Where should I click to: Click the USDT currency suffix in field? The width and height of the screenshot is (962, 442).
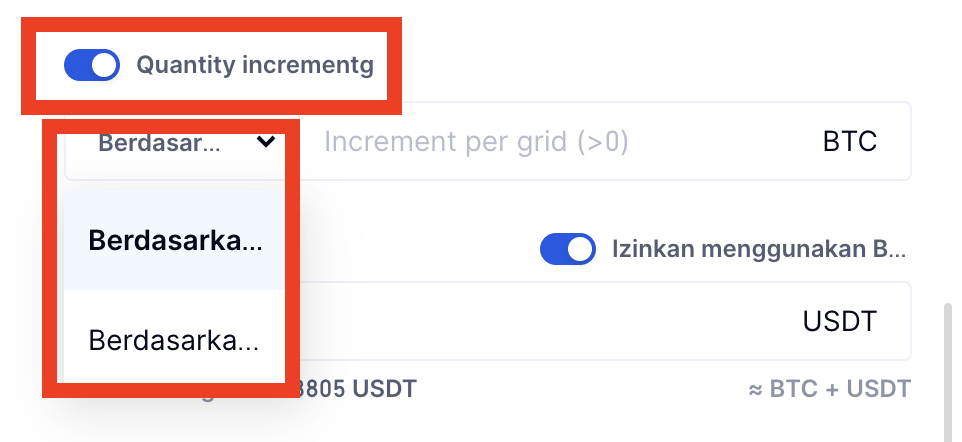pyautogui.click(x=839, y=321)
